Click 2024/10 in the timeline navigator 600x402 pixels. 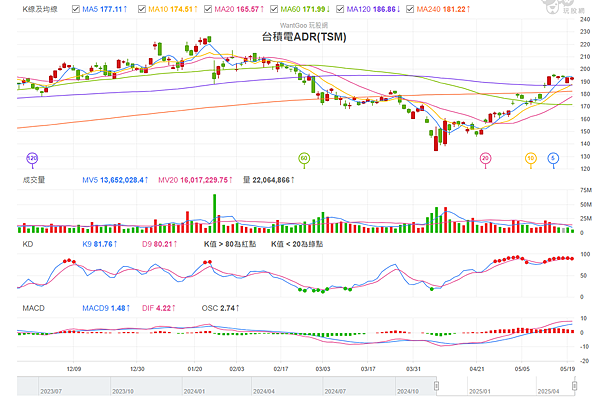[408, 391]
